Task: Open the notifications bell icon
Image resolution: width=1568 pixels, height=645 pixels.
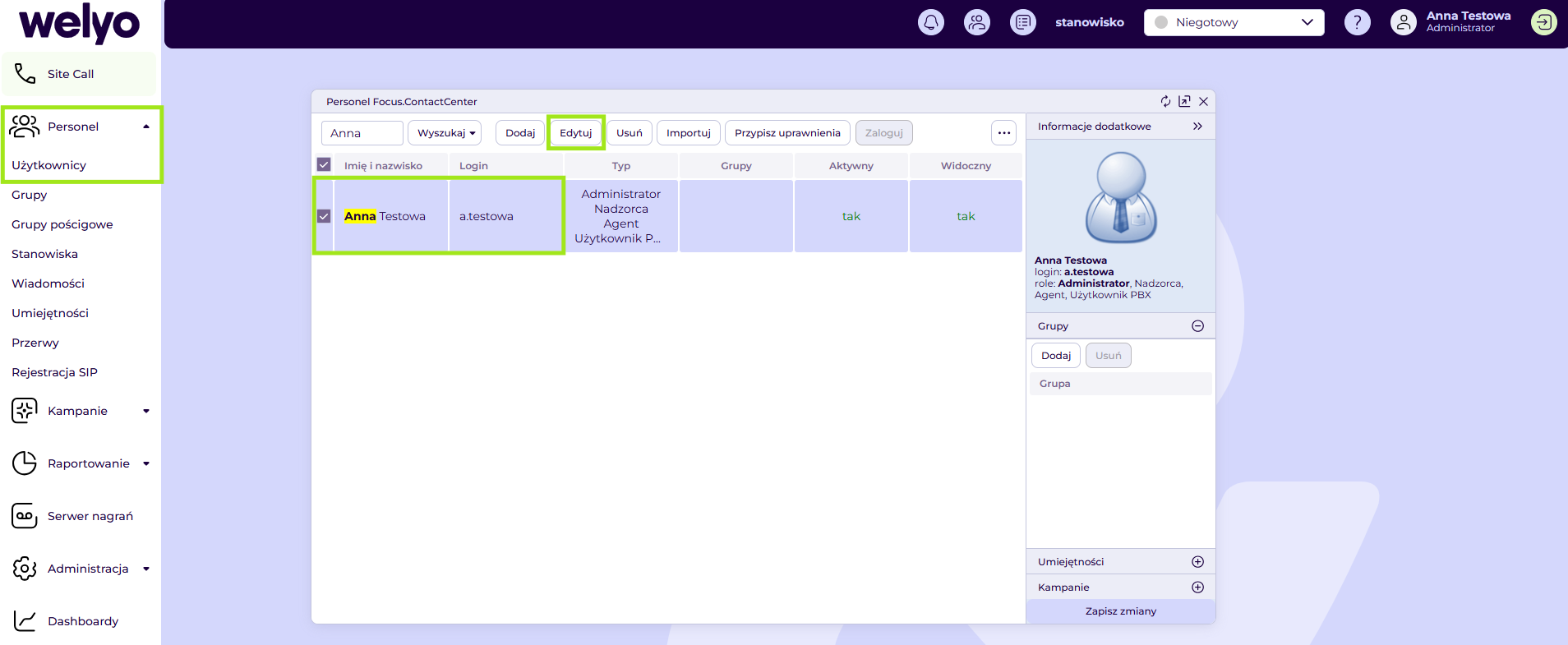Action: (931, 22)
